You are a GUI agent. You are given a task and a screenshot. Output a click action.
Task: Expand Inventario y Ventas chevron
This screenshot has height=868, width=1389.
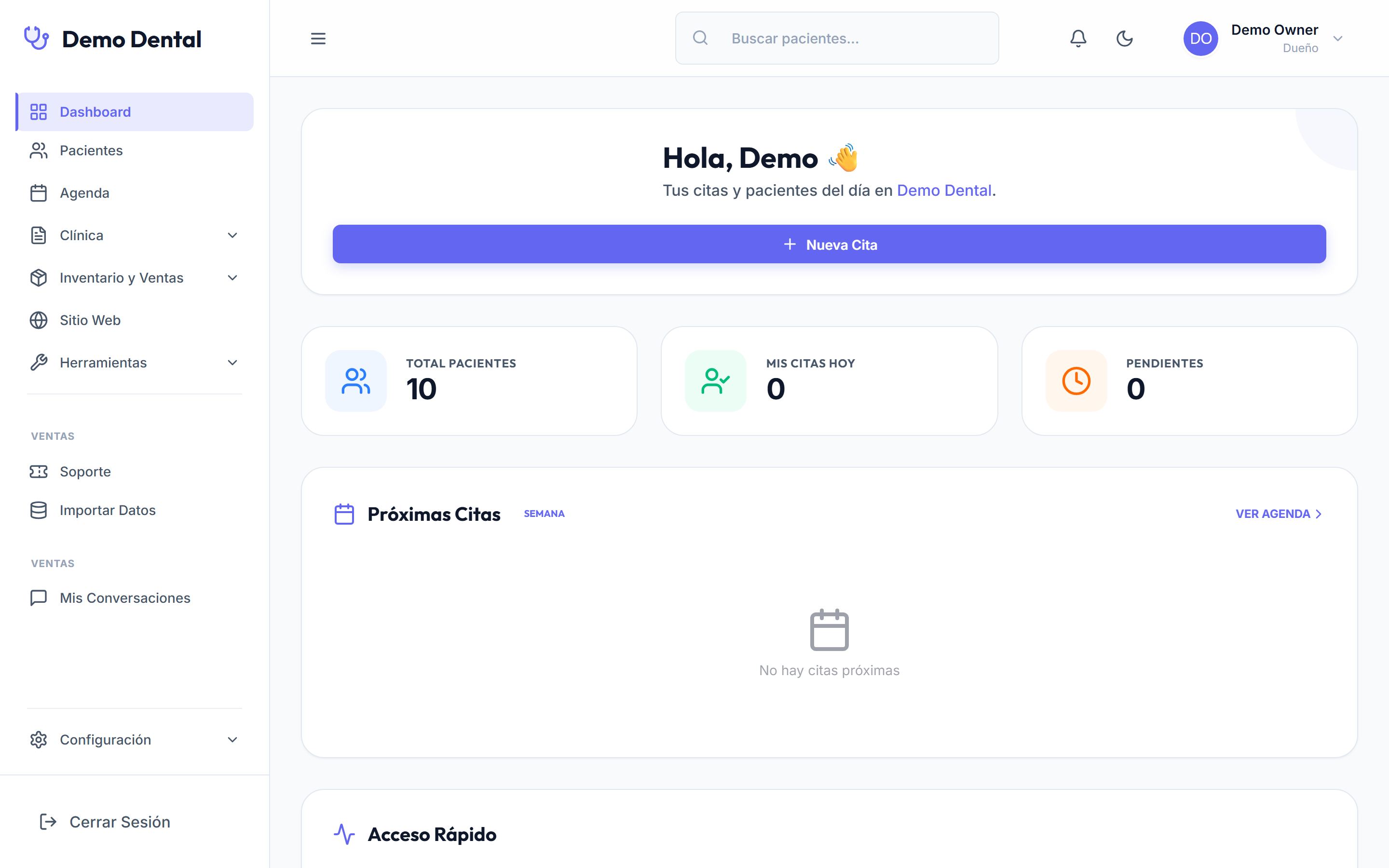coord(232,278)
